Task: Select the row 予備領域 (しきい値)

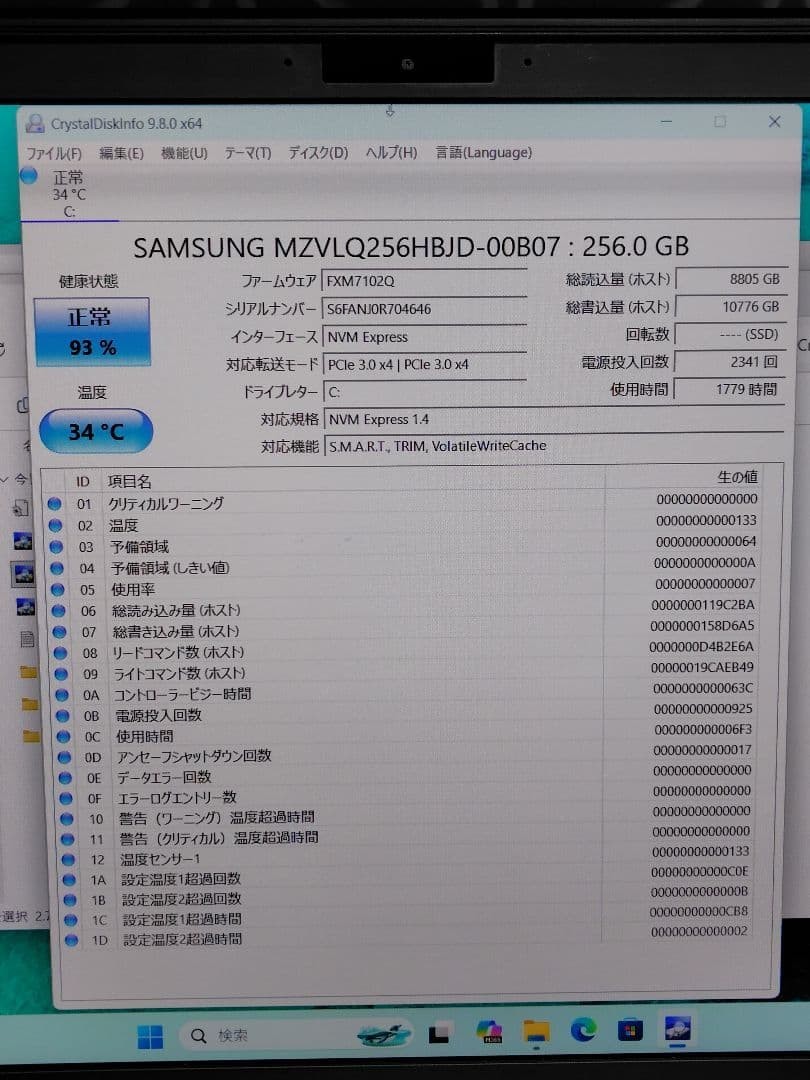Action: (403, 566)
